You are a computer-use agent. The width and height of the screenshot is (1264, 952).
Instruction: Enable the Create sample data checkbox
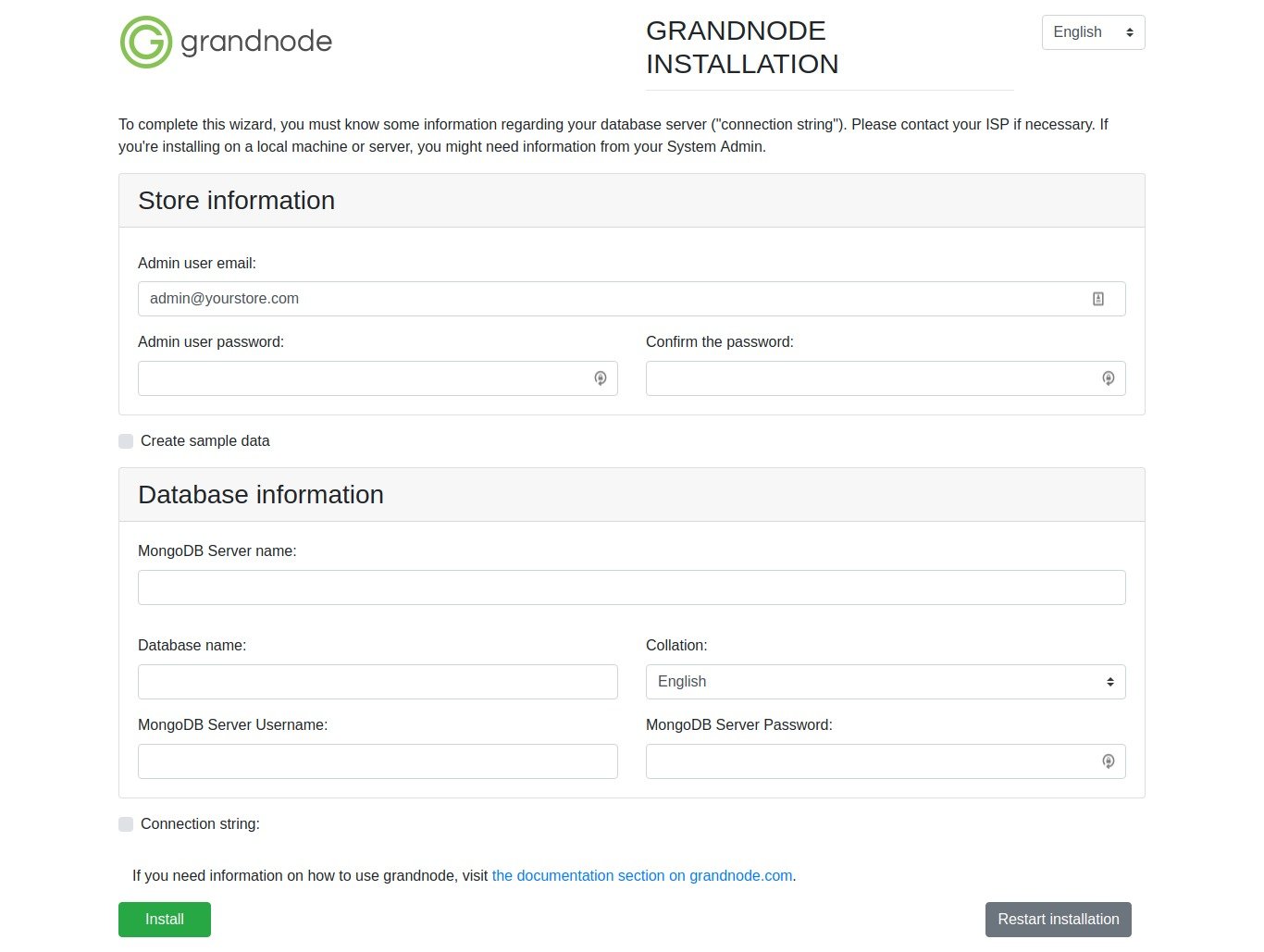click(x=126, y=441)
